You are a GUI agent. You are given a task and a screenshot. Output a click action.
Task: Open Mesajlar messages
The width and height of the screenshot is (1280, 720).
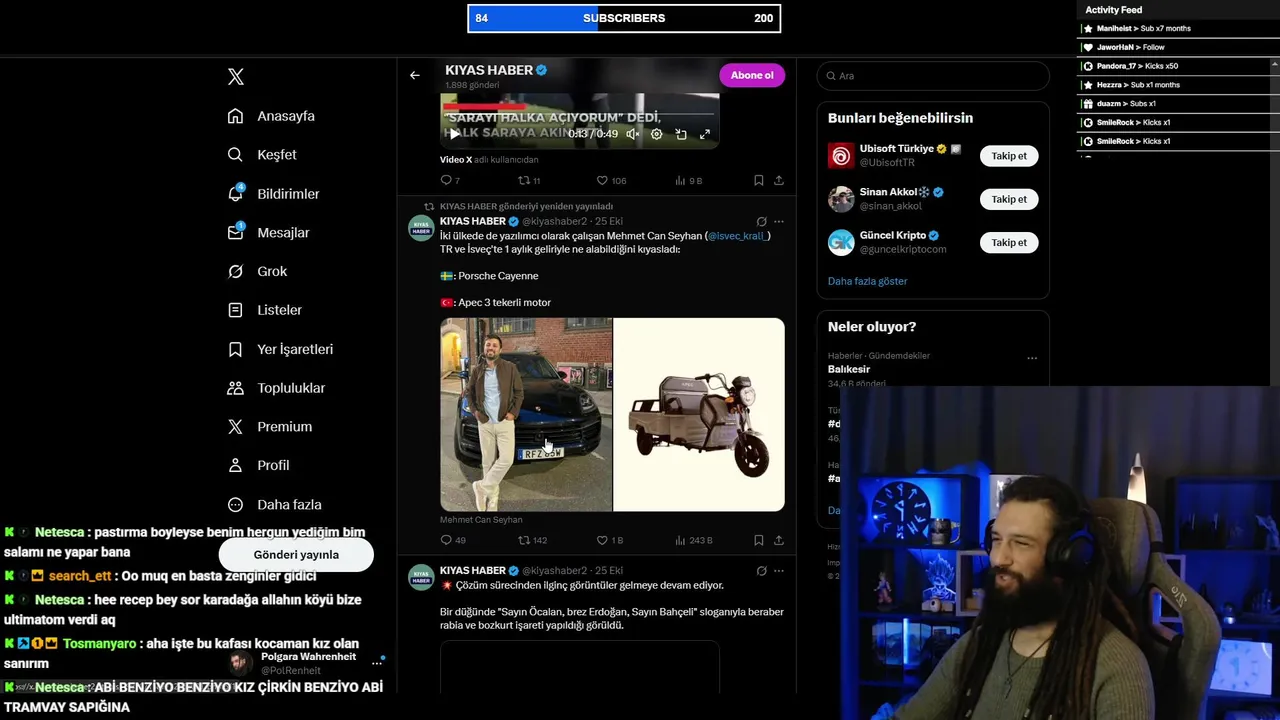(x=268, y=233)
